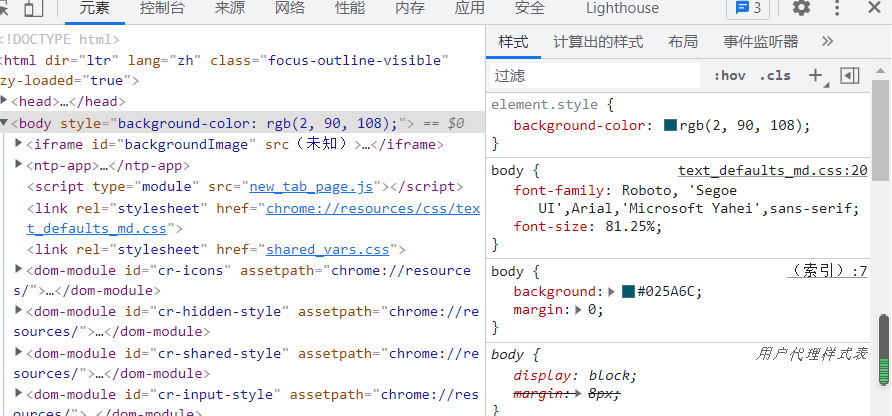Expand the margin: 0 shorthand arrow
This screenshot has width=892, height=416.
pyautogui.click(x=578, y=310)
